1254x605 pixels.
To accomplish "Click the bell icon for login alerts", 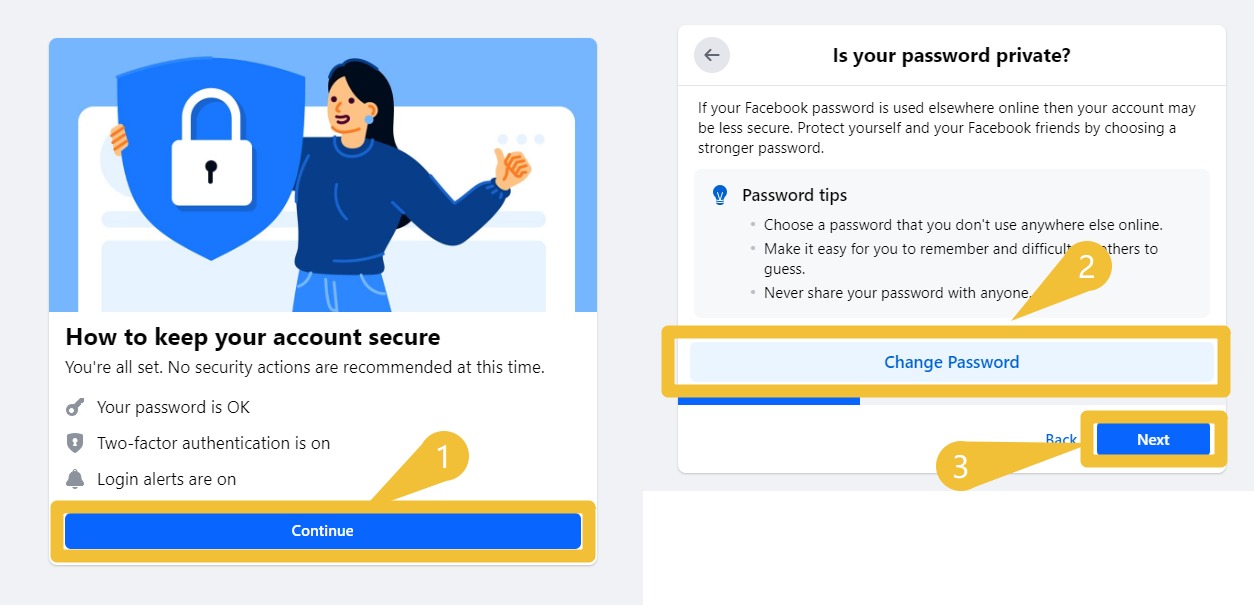I will coord(75,479).
